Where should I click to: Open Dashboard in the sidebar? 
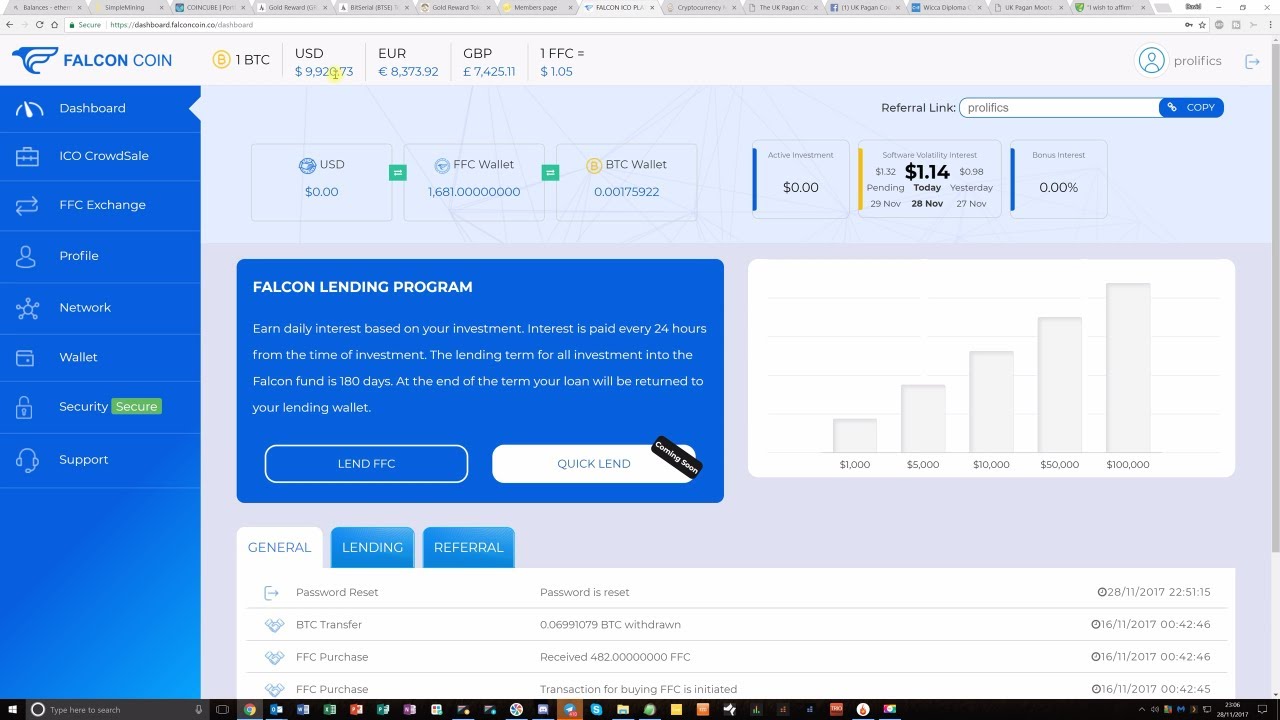pos(100,108)
